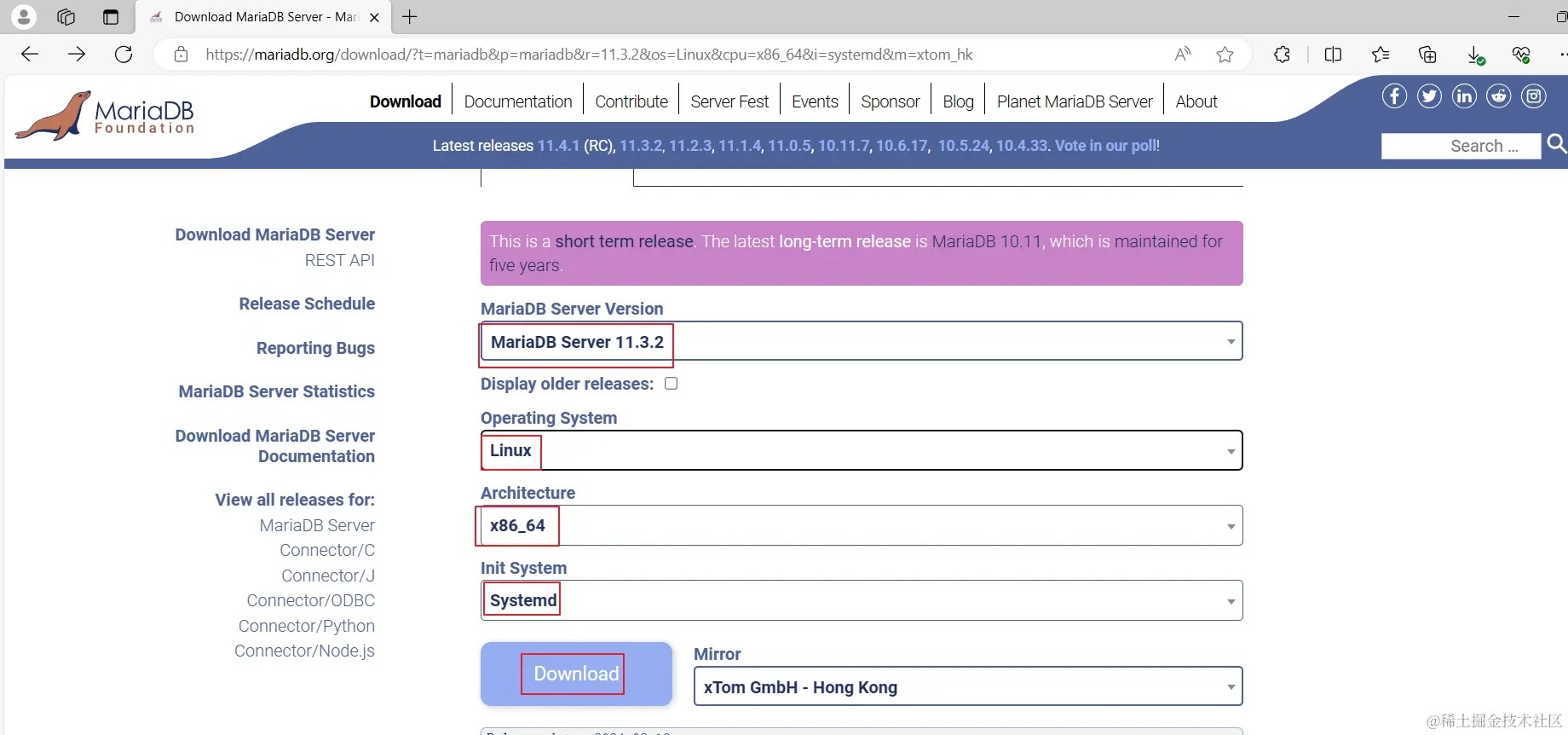Visit MariaDB LinkedIn page icon

pyautogui.click(x=1464, y=96)
